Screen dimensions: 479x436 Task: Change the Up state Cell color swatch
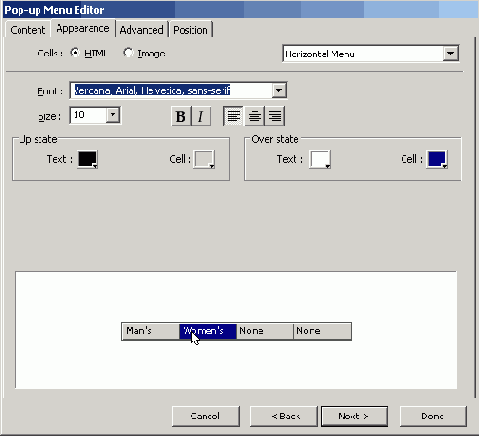[x=204, y=159]
